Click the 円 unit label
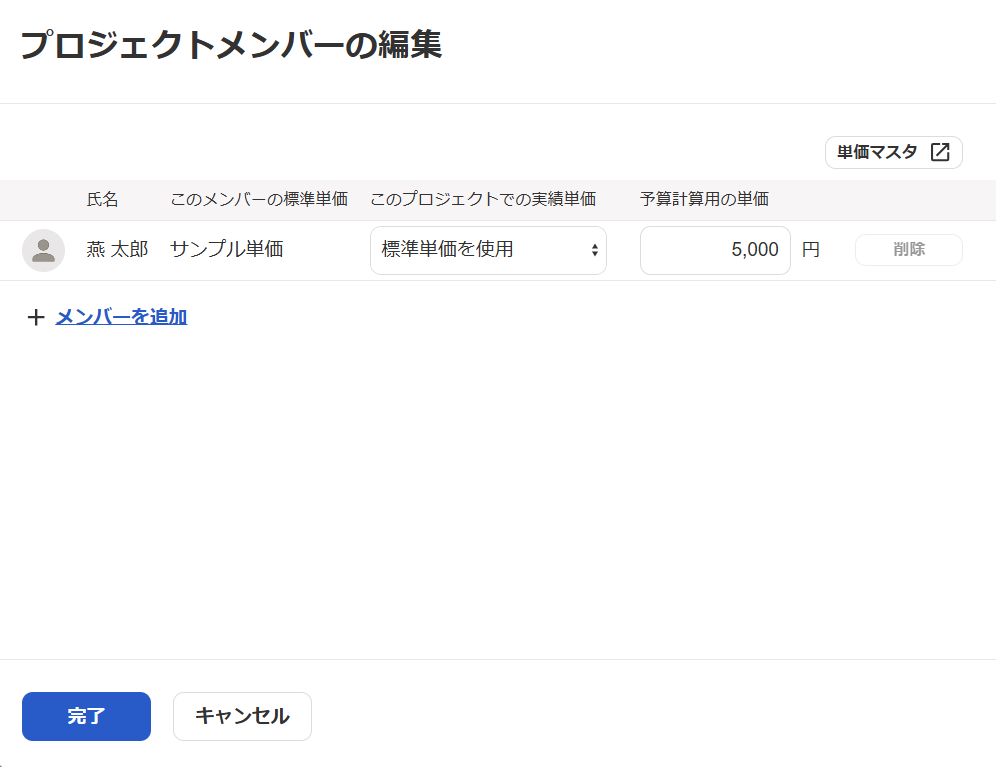This screenshot has height=767, width=996. click(811, 250)
